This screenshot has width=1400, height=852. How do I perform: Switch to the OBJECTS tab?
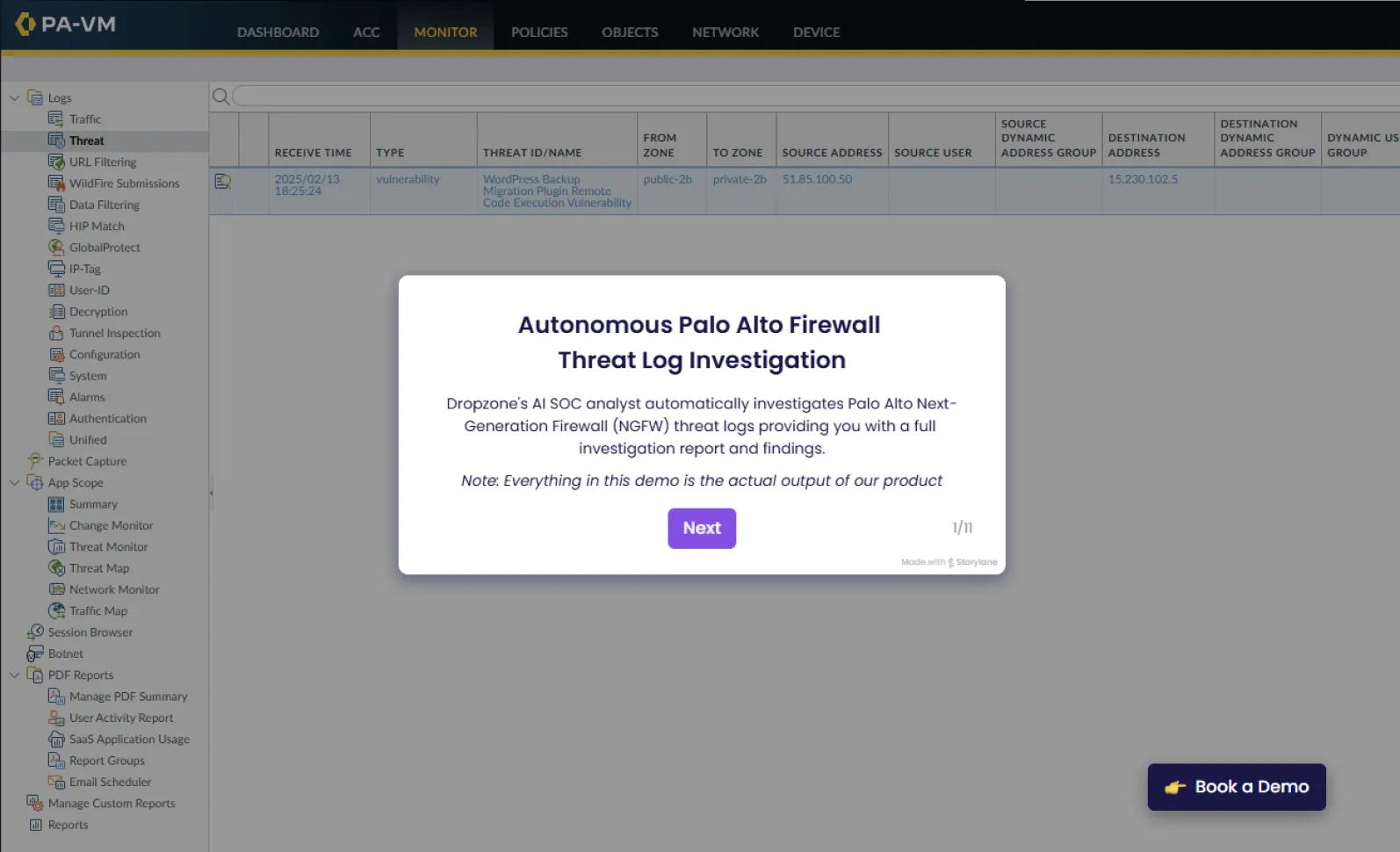(x=630, y=32)
